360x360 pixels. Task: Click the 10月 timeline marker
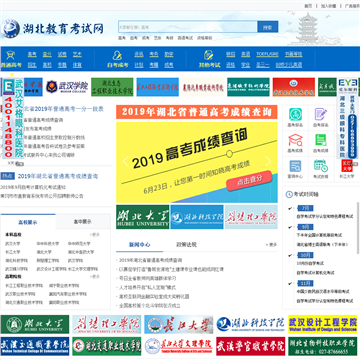305,255
